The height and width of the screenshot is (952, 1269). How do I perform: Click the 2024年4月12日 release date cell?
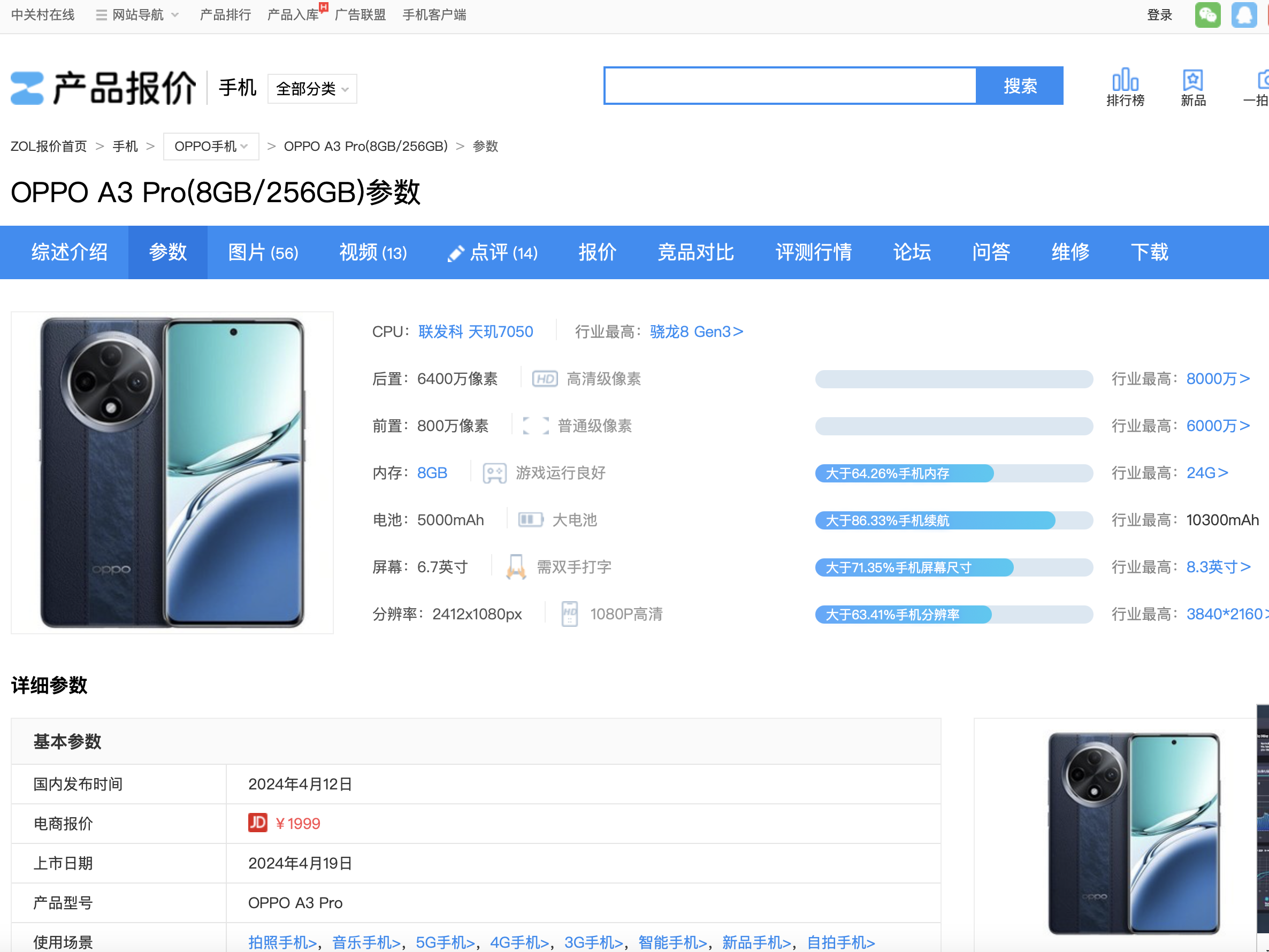pyautogui.click(x=584, y=784)
